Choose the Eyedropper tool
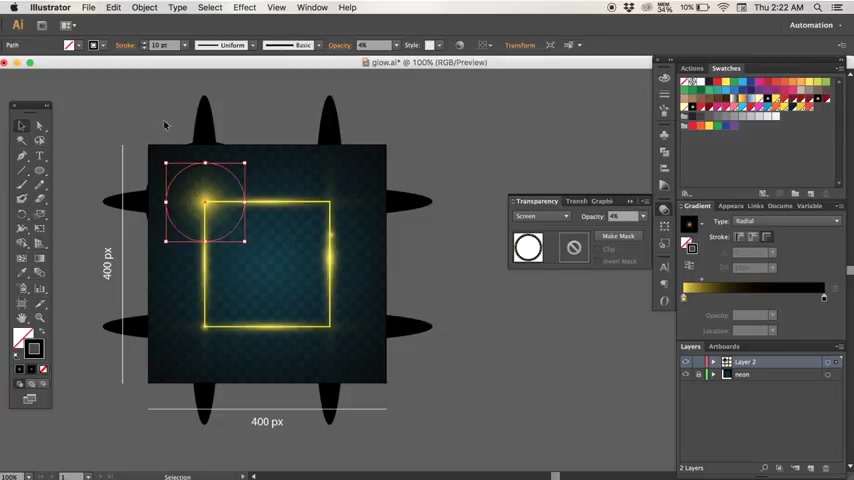The height and width of the screenshot is (480, 854). [x=22, y=273]
